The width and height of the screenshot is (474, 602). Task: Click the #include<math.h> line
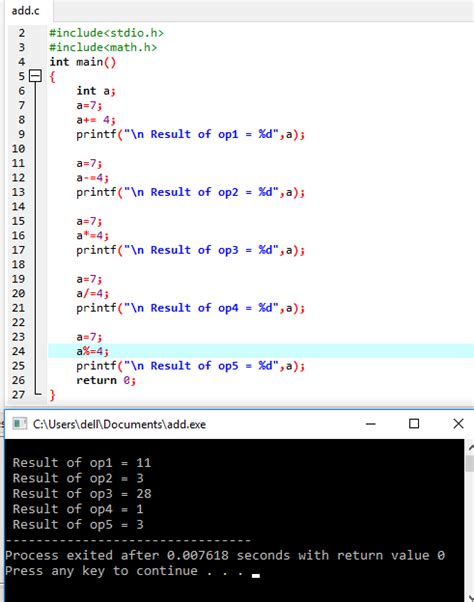click(103, 48)
